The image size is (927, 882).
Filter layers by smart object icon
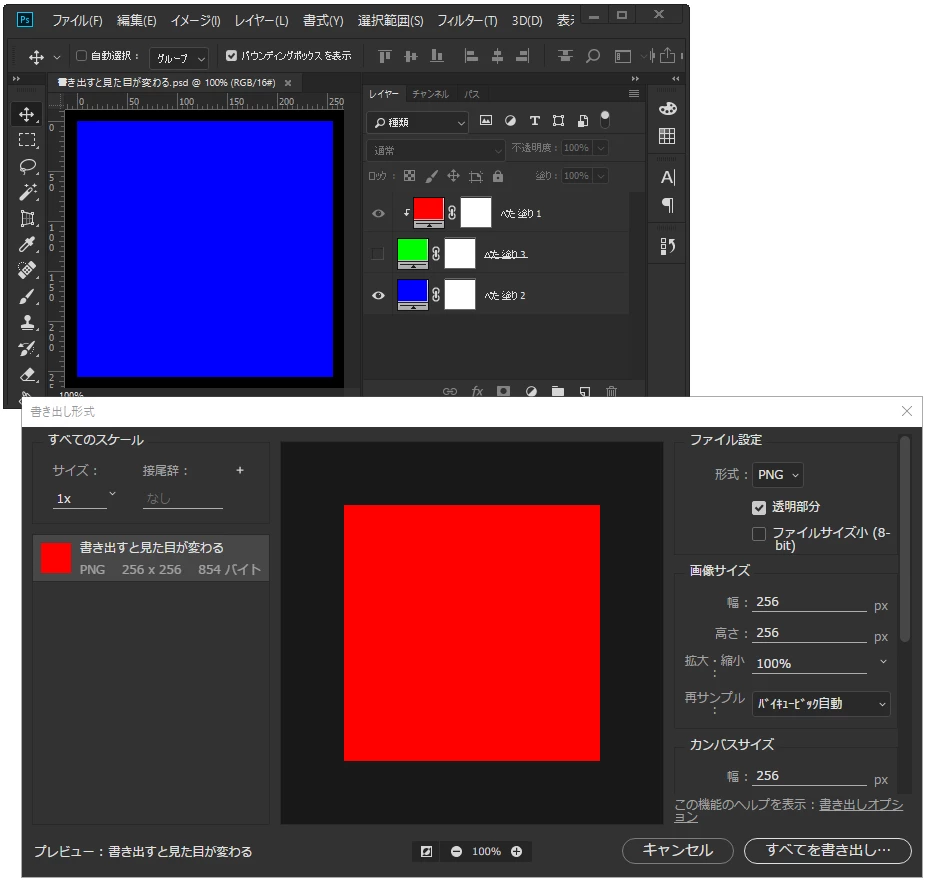[x=583, y=121]
